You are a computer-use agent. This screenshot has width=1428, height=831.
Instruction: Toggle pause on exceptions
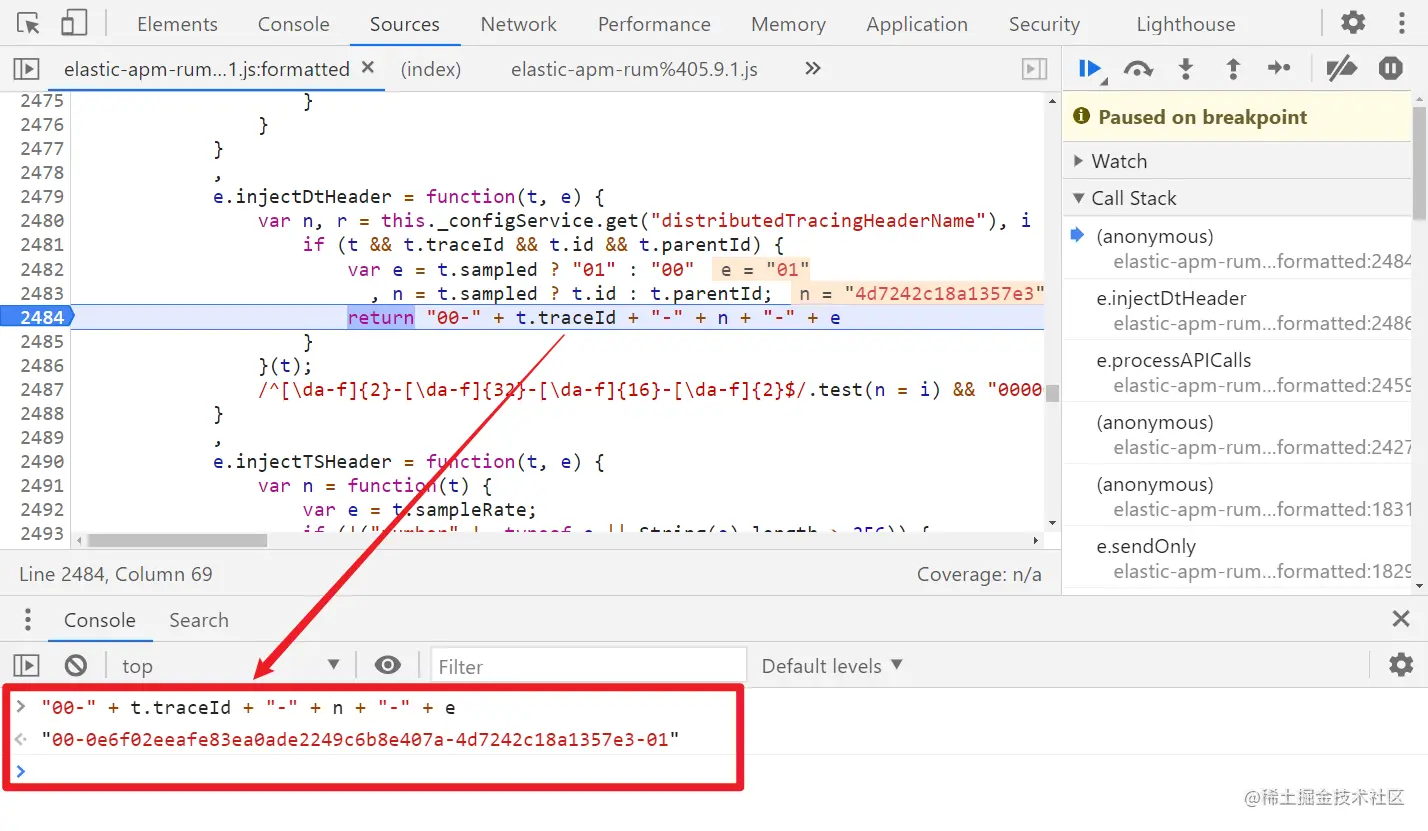click(1391, 68)
